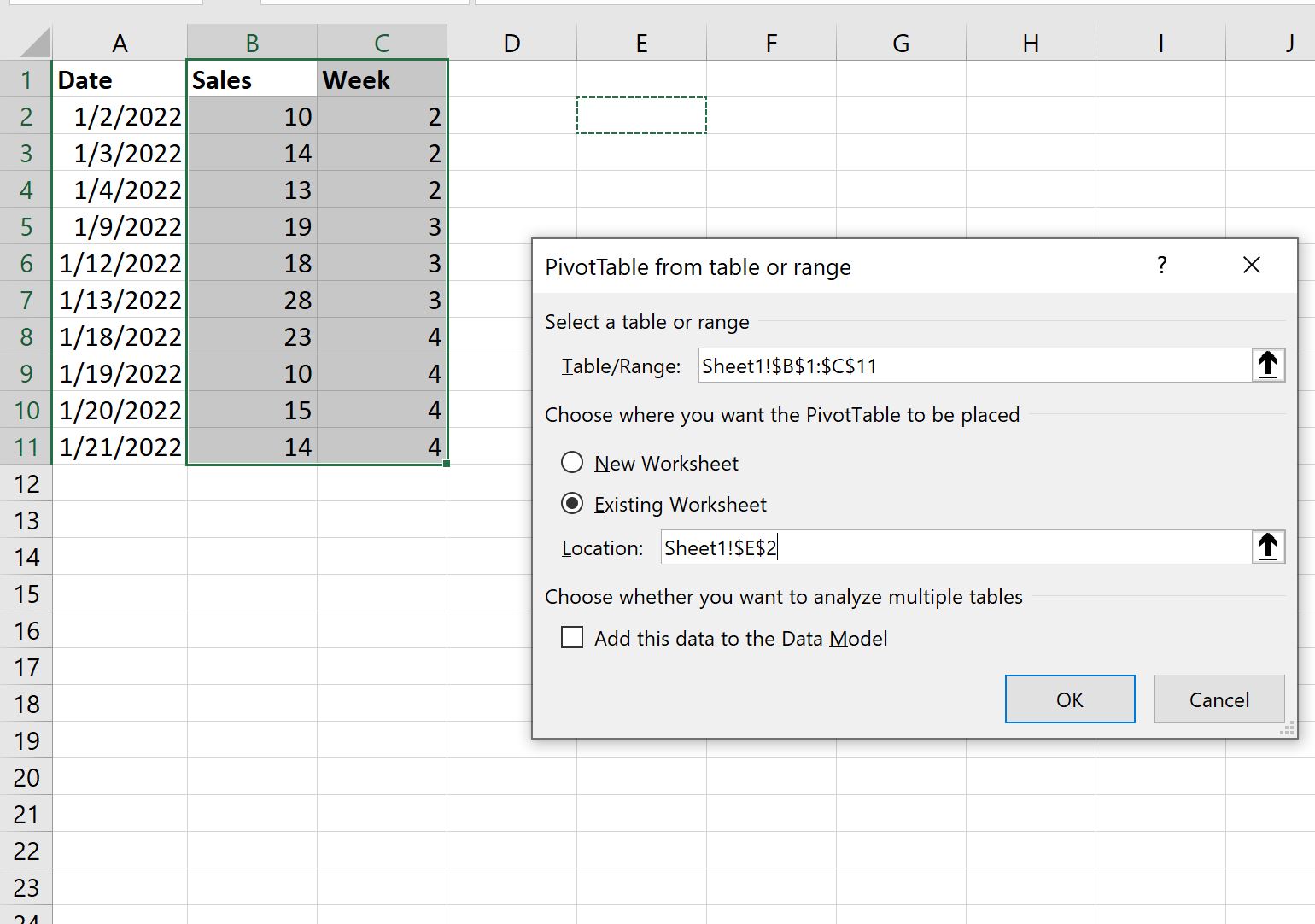Select the Existing Worksheet radio button

(572, 504)
